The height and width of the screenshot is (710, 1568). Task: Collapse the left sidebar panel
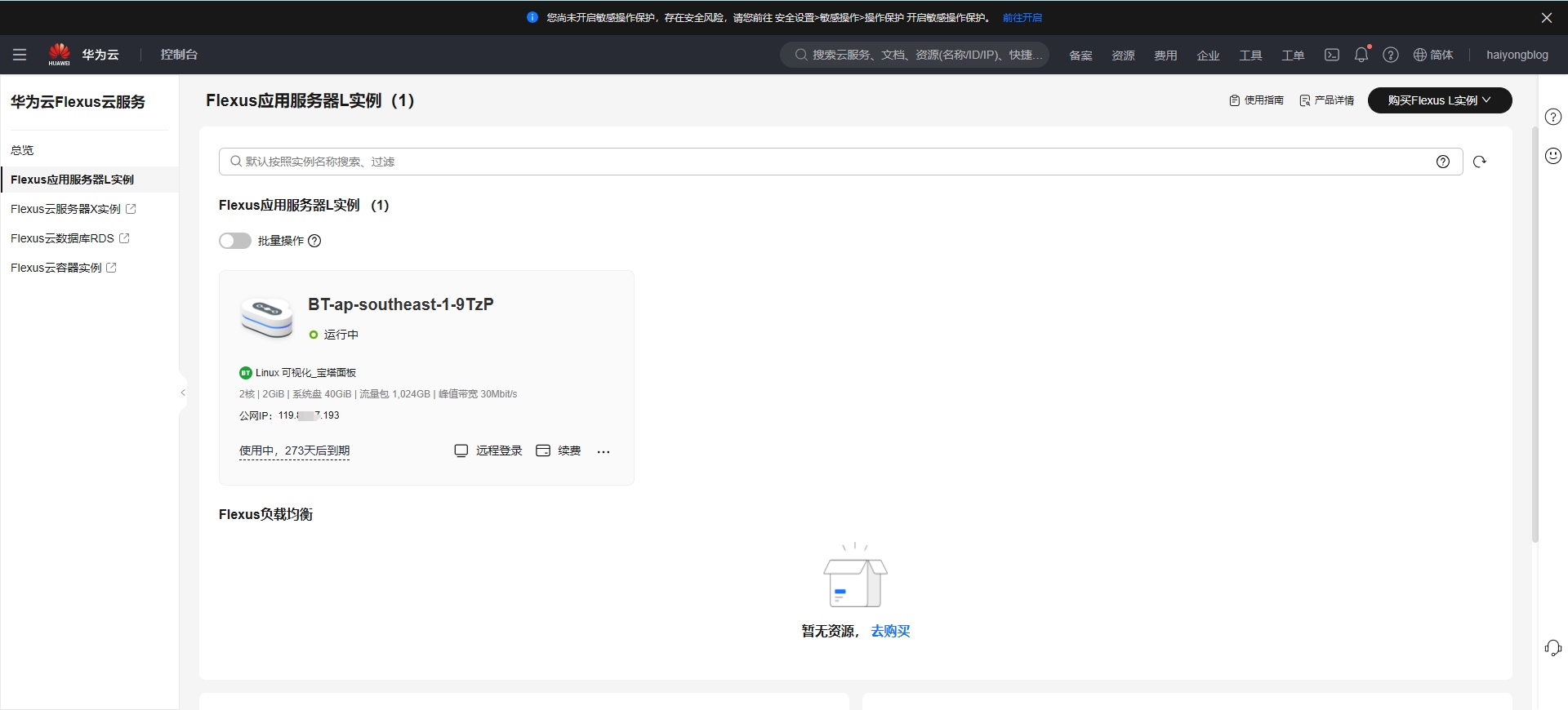183,393
